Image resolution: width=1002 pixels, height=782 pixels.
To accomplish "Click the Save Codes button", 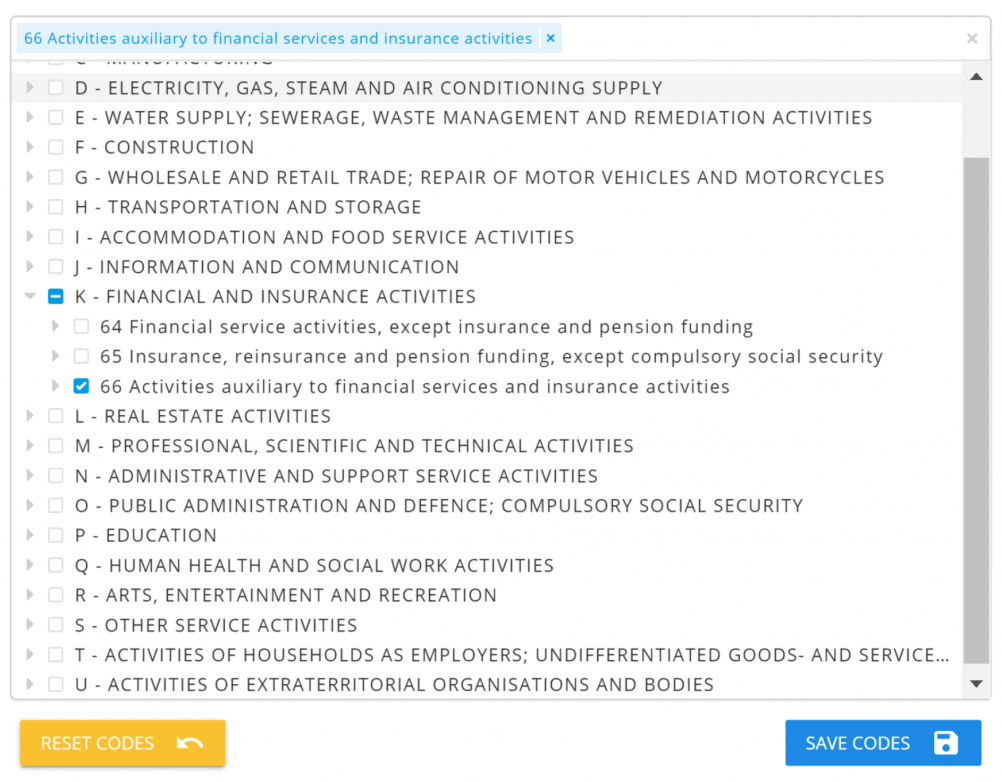I will [x=883, y=743].
